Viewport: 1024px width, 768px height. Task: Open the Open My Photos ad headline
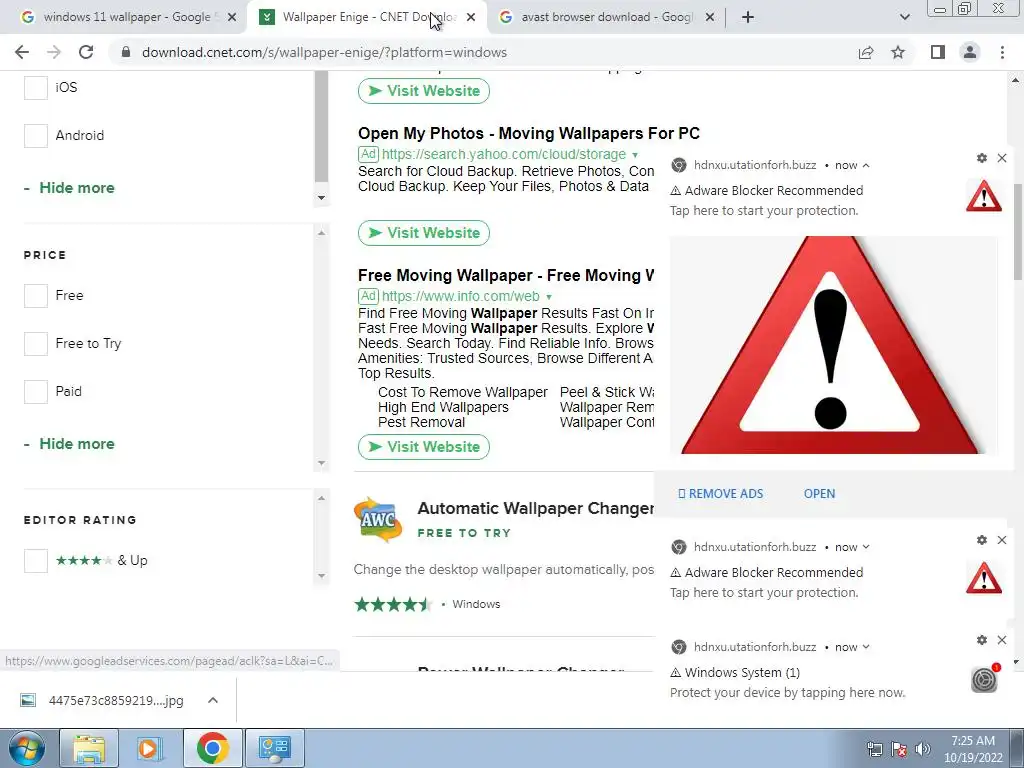528,134
